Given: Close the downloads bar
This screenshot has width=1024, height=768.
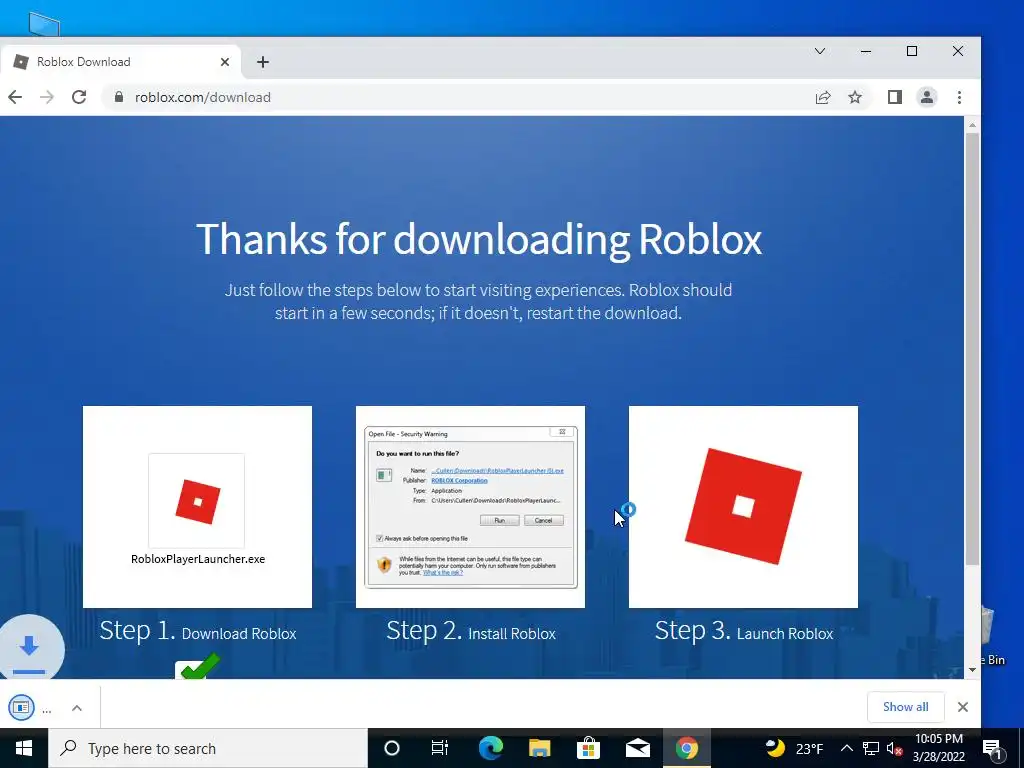Looking at the screenshot, I should 963,707.
